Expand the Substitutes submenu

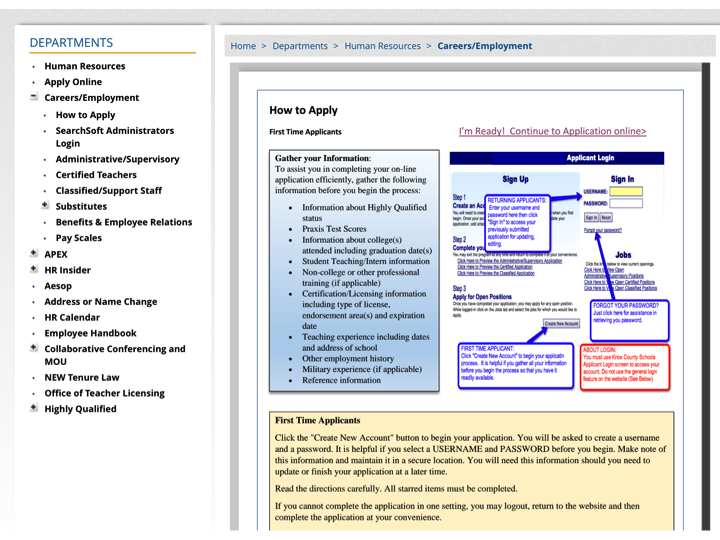coord(45,205)
